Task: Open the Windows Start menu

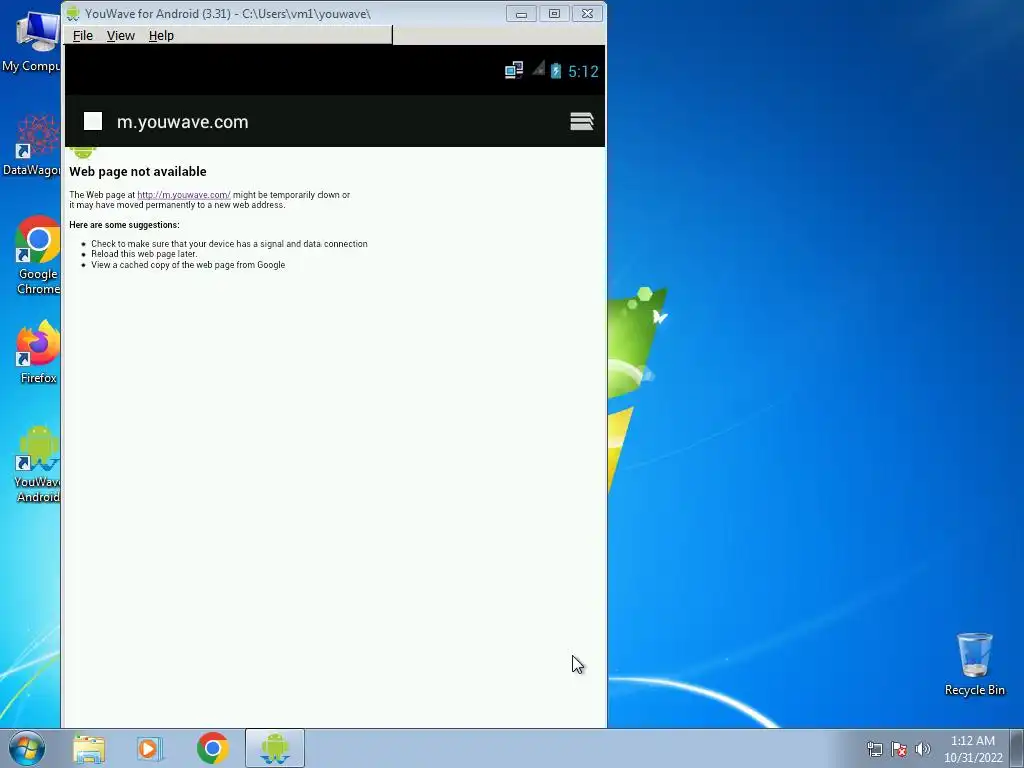Action: coord(27,748)
